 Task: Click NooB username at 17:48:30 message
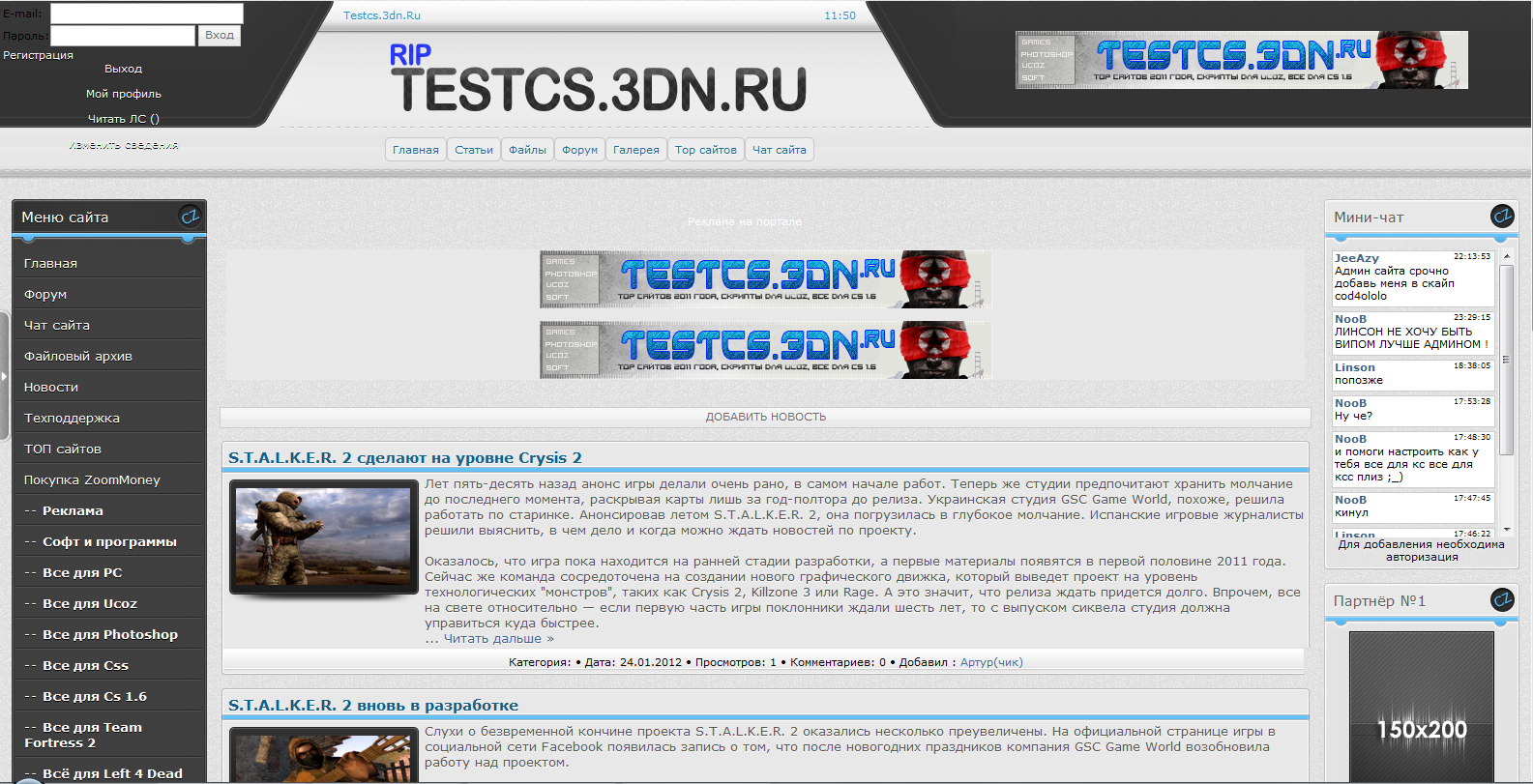1350,439
